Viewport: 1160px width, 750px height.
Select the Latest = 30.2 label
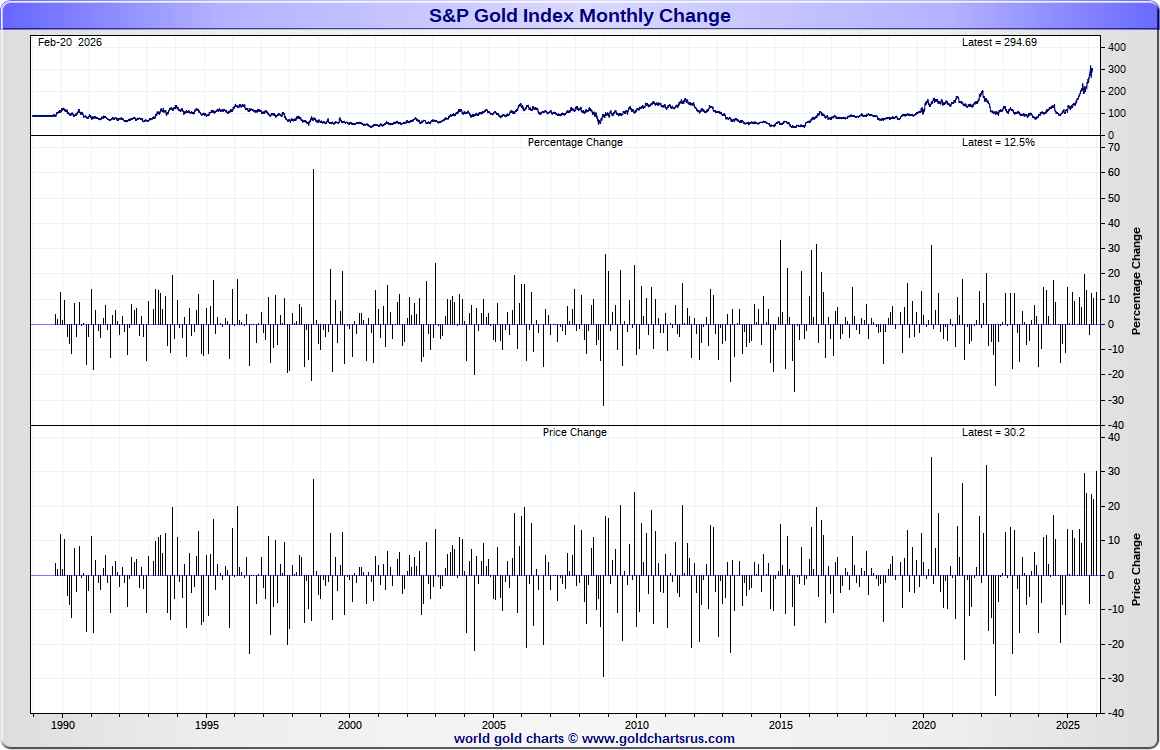993,432
